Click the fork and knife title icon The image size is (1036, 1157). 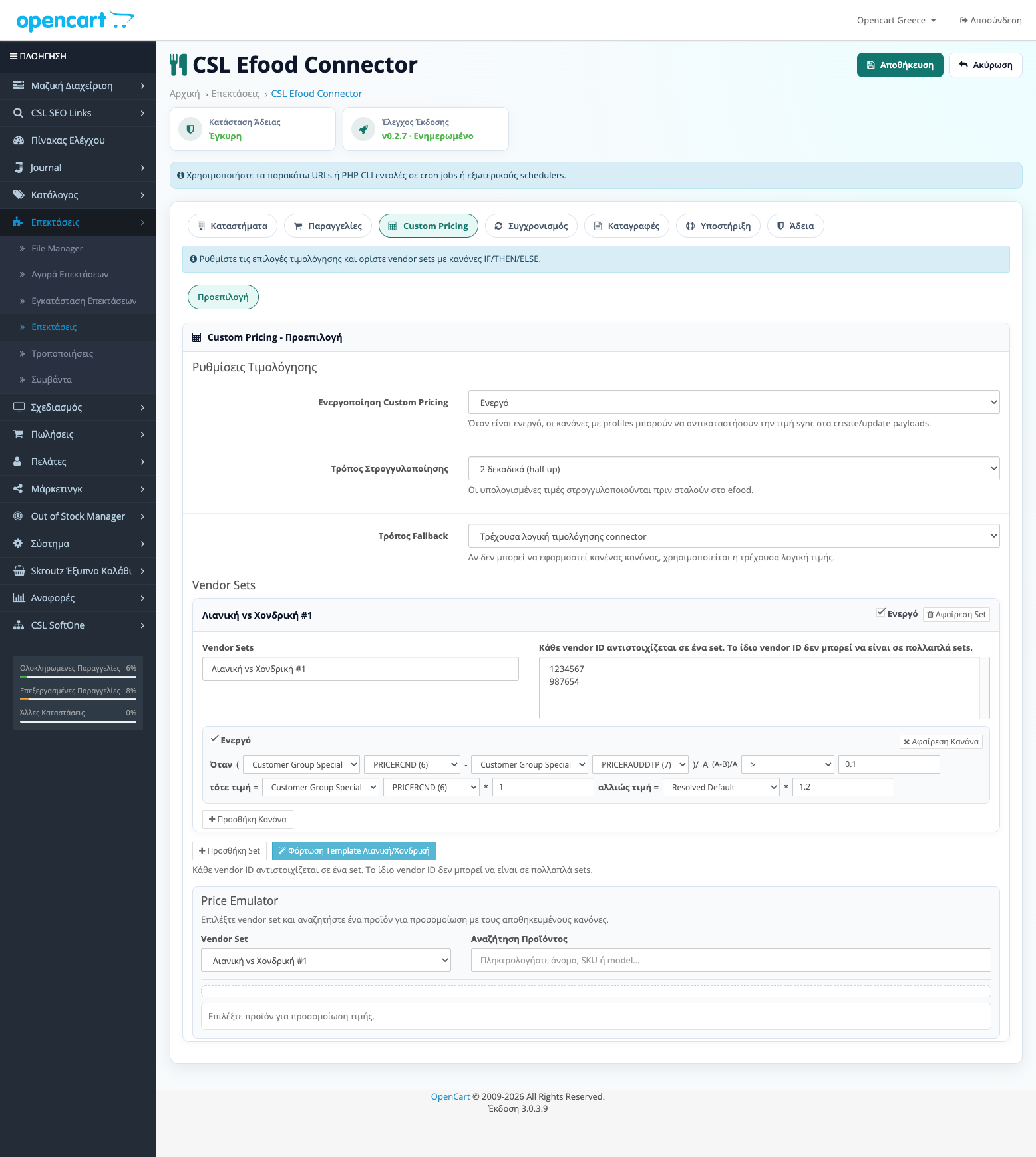pos(178,65)
